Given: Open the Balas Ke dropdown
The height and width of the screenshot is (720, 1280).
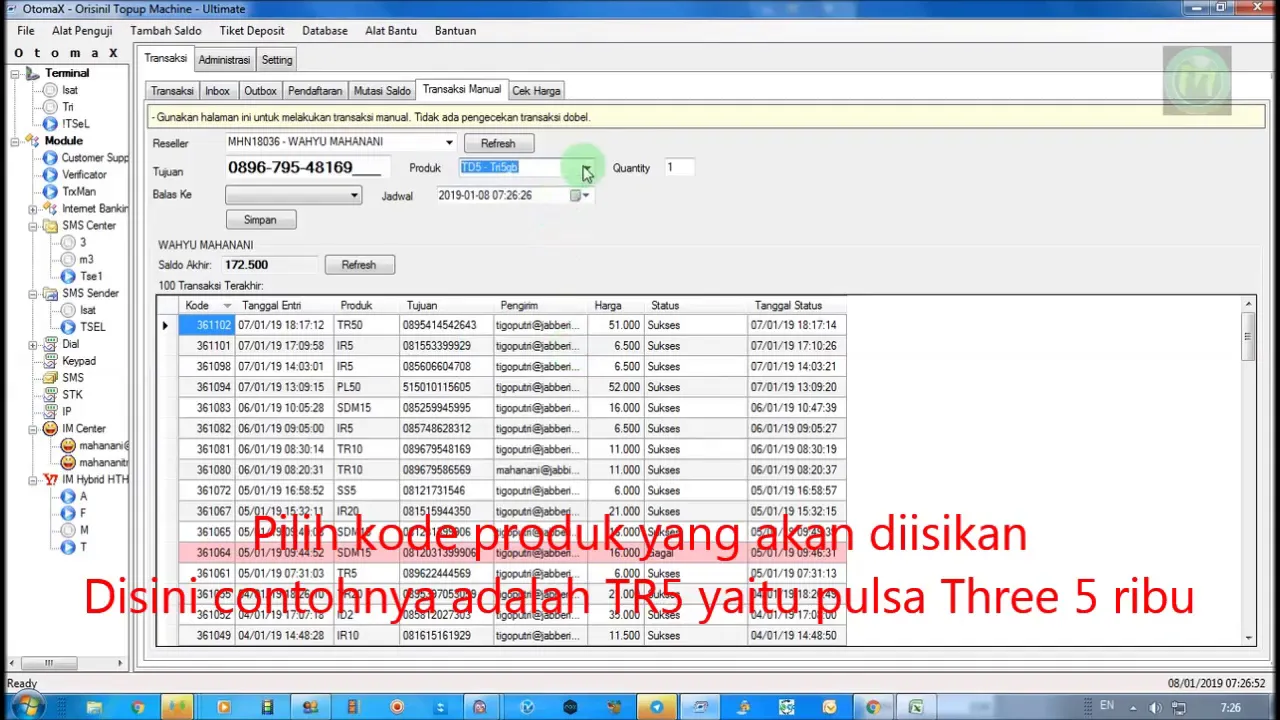Looking at the screenshot, I should click(354, 195).
